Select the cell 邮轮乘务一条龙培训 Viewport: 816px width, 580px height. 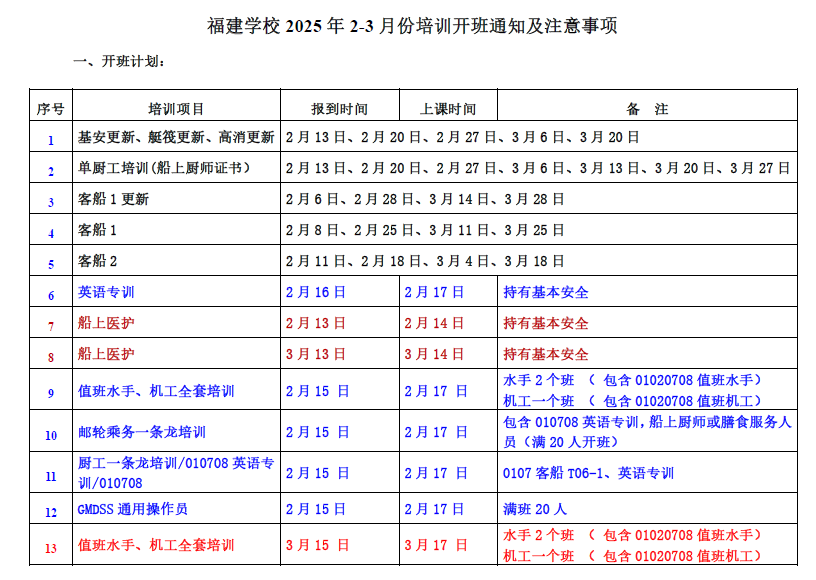142,432
